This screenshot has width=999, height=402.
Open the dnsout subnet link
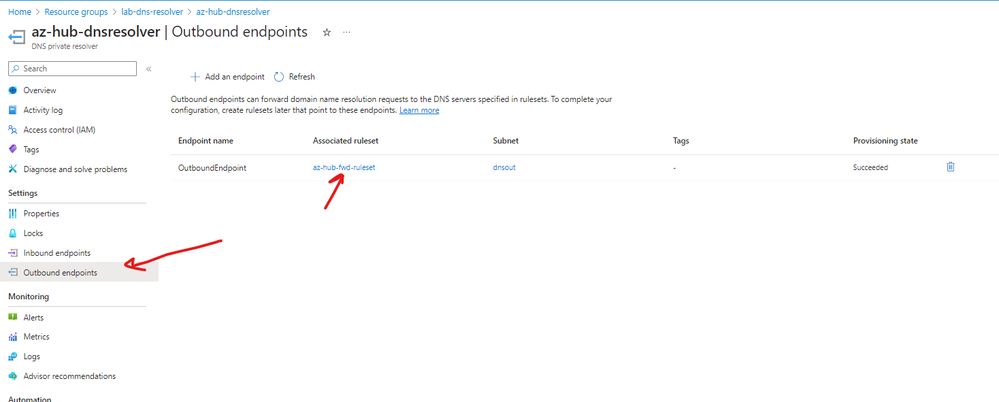(x=504, y=168)
